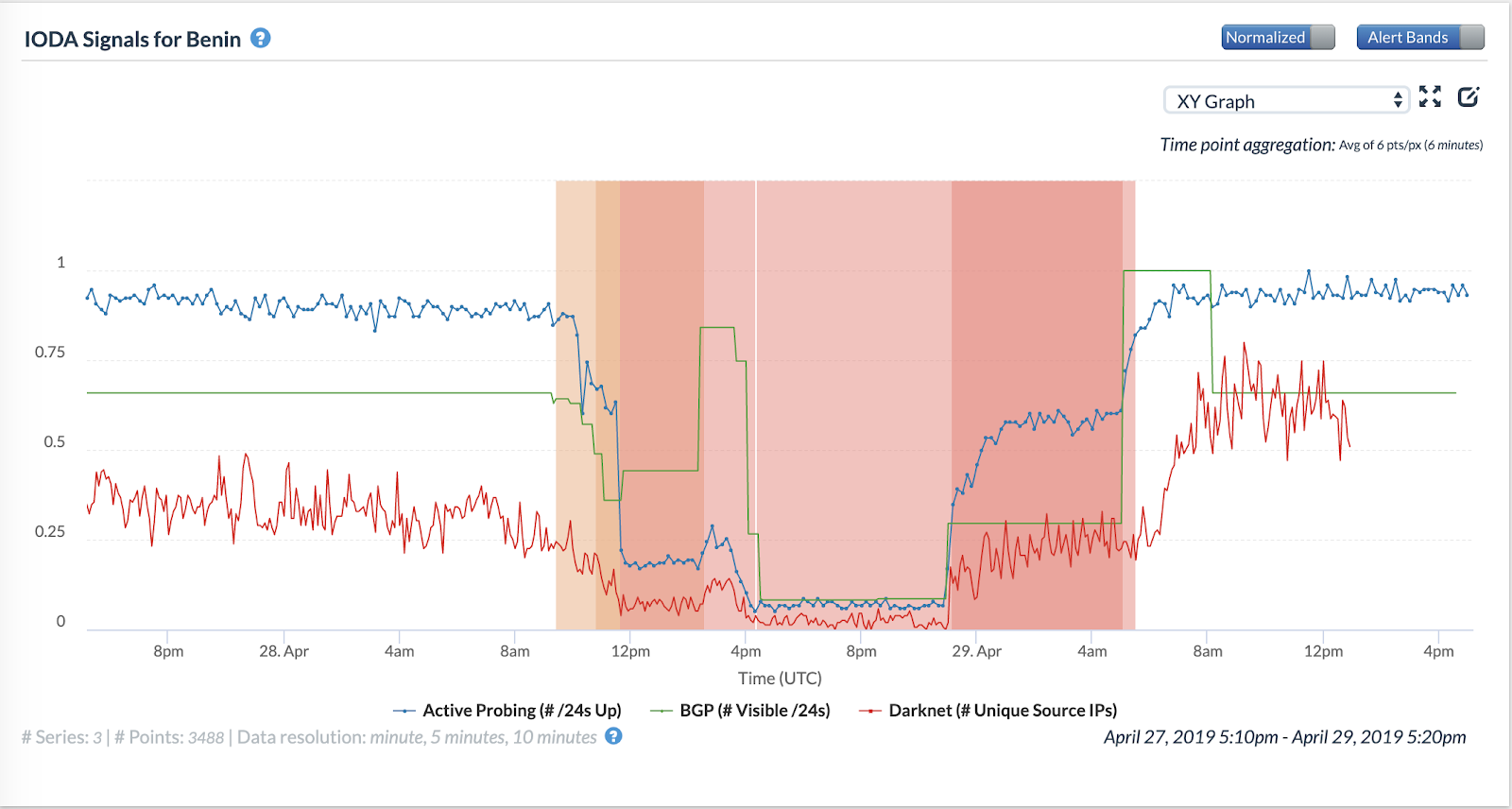Toggle the Alert Bands switch
Screen dimensions: 1512x809
(x=1419, y=38)
